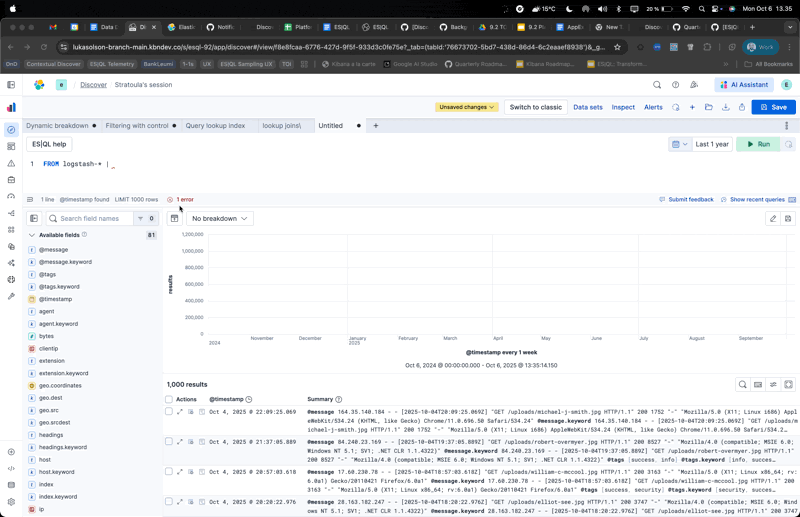The image size is (800, 517).
Task: Click the Inspect link
Action: coord(623,107)
